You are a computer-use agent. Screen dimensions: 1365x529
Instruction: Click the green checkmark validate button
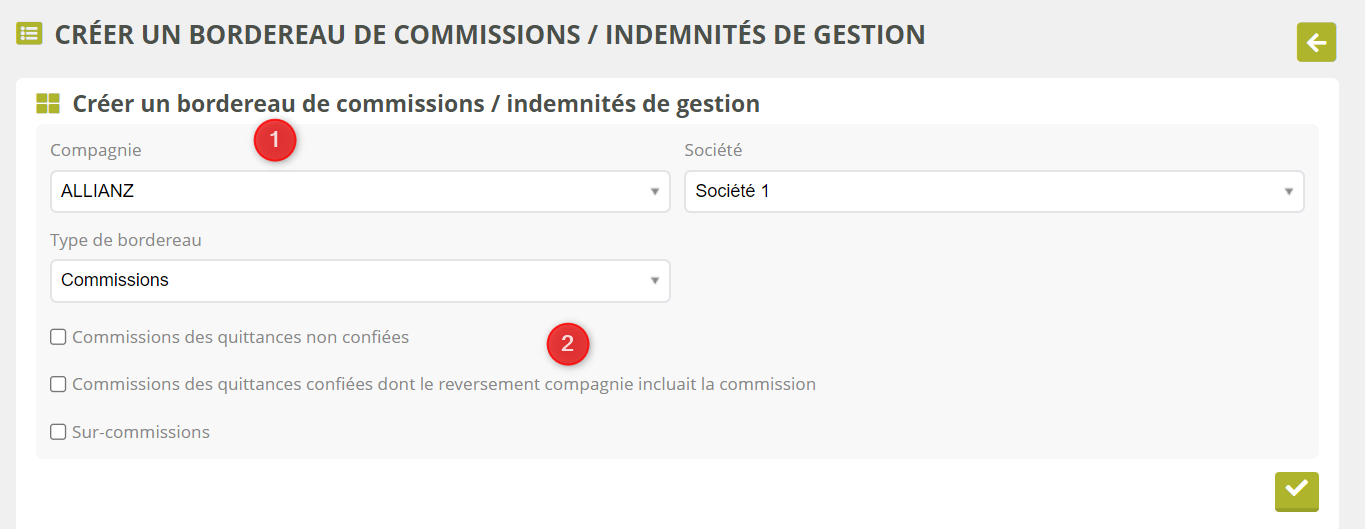coord(1296,490)
